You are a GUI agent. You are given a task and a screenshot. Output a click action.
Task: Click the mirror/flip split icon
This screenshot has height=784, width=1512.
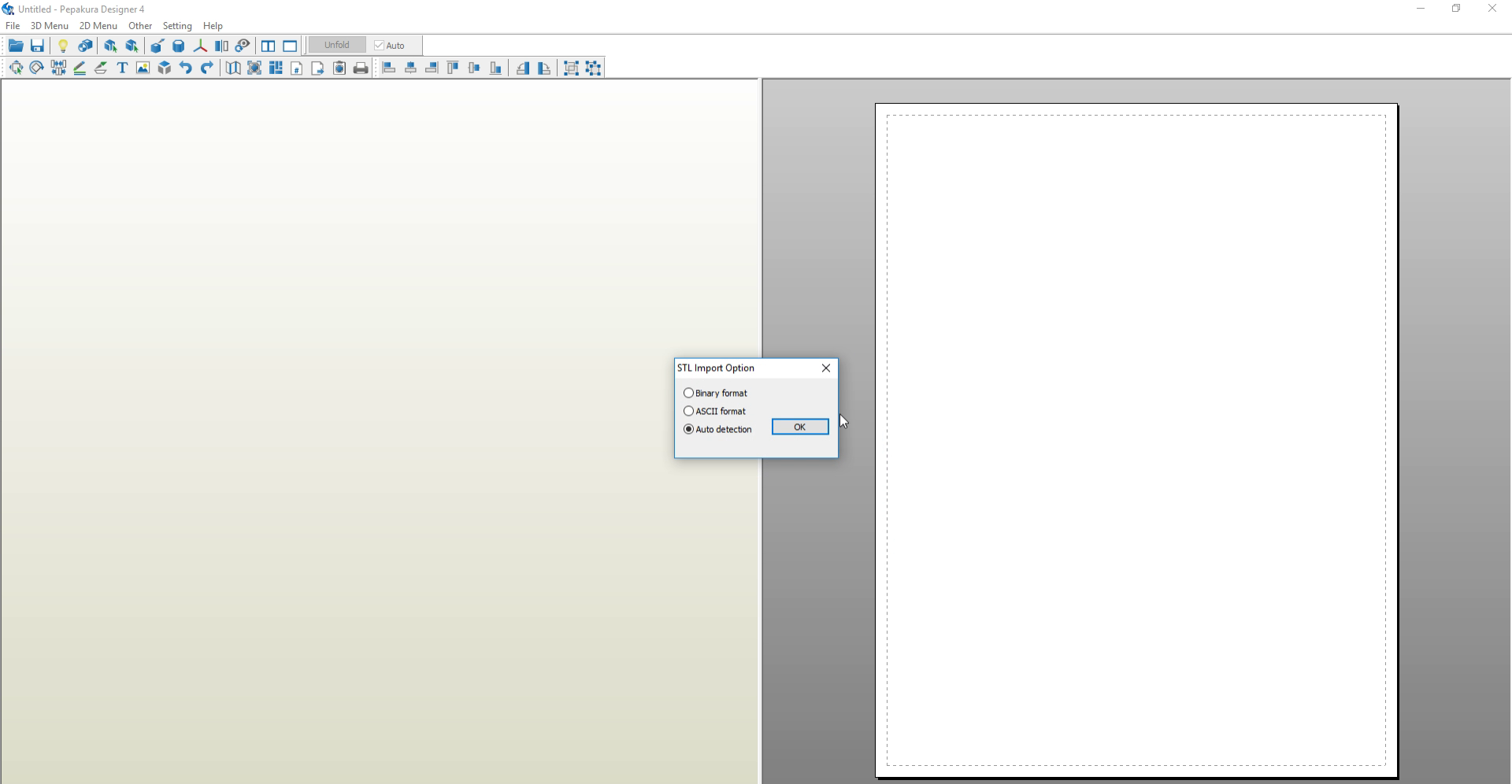[x=221, y=46]
